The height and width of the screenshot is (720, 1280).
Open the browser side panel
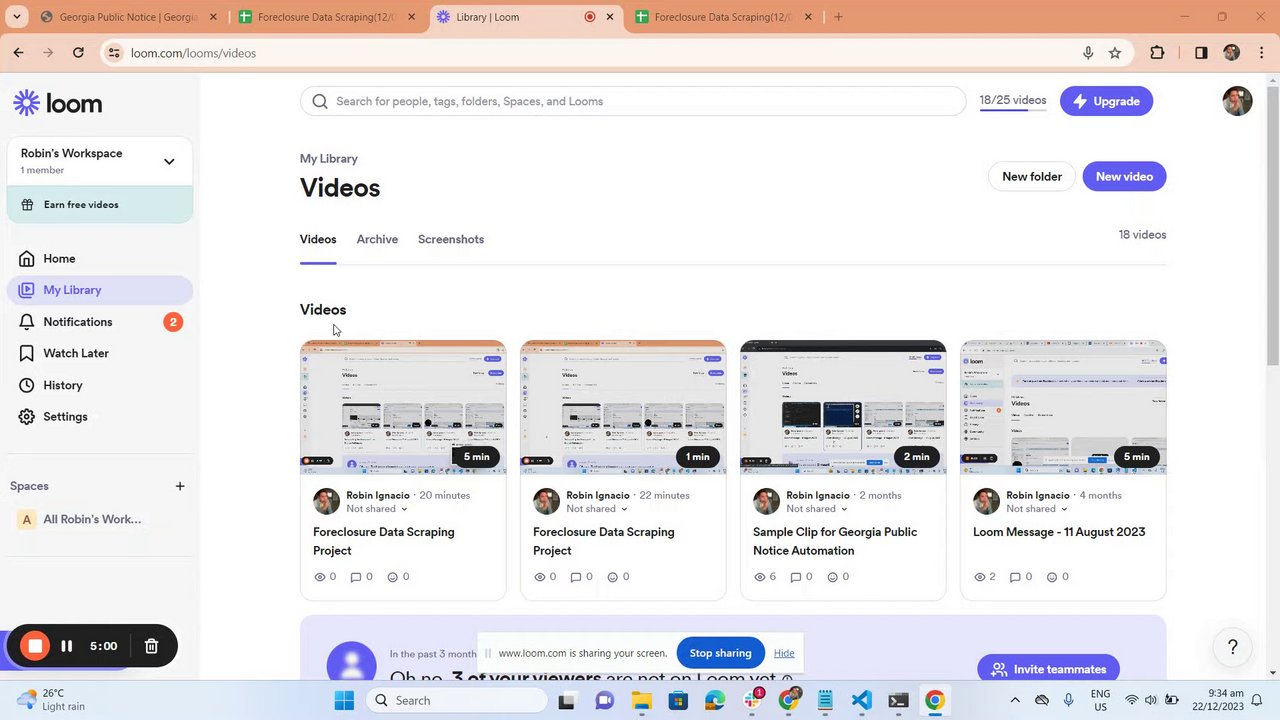click(1201, 53)
